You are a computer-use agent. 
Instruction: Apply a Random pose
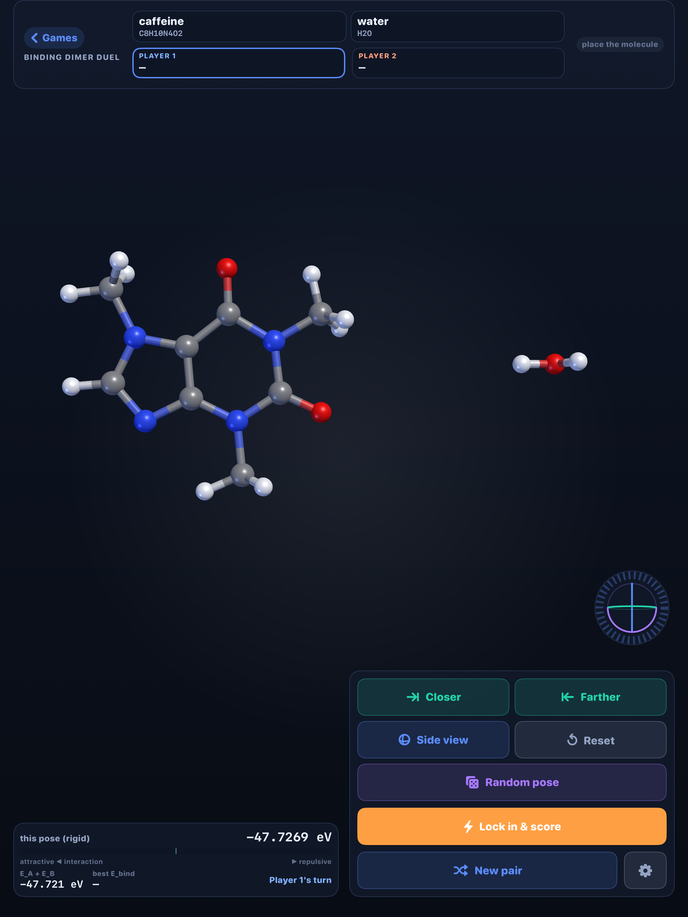512,782
